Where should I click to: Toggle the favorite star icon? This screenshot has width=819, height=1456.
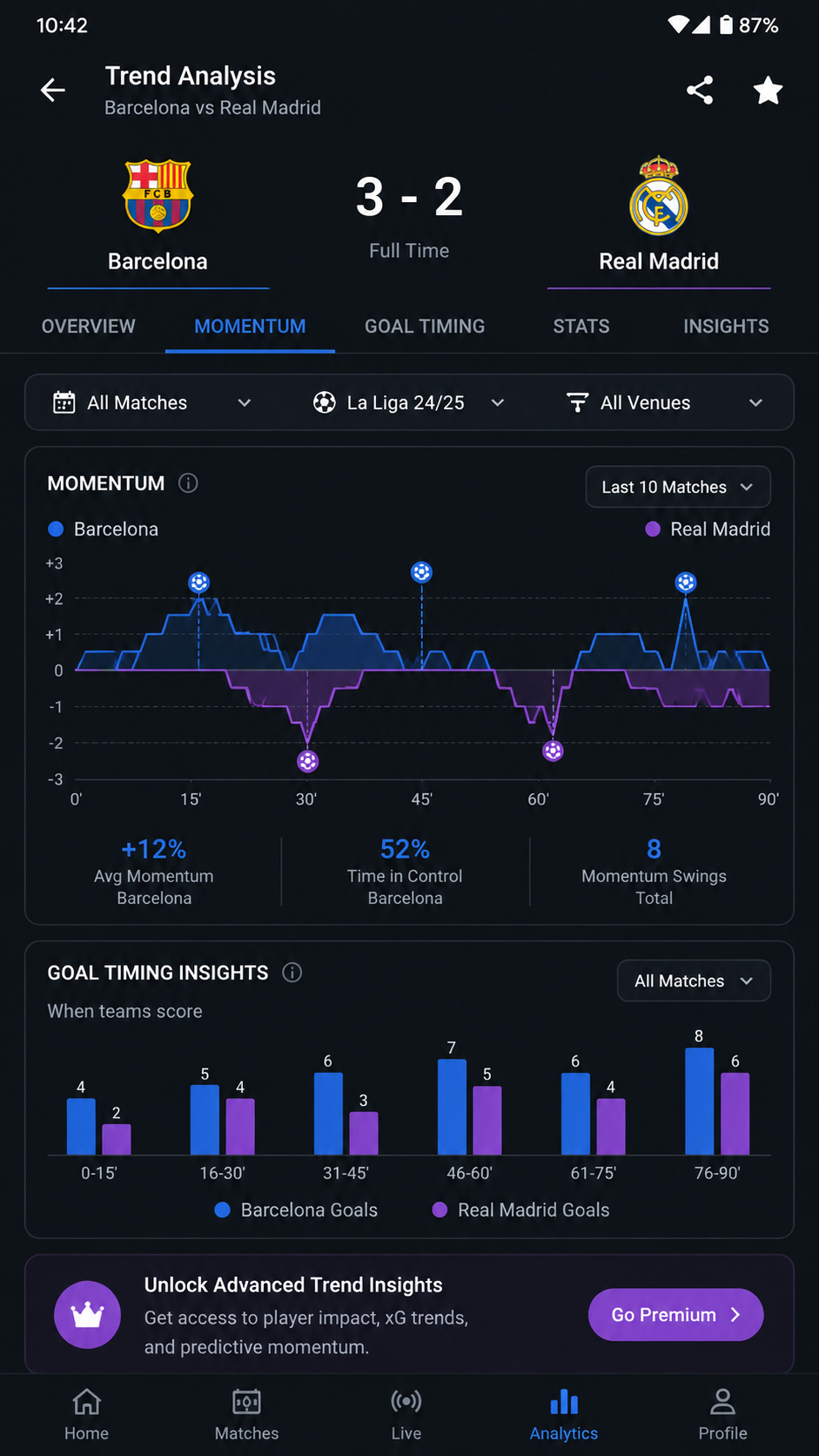click(x=768, y=90)
